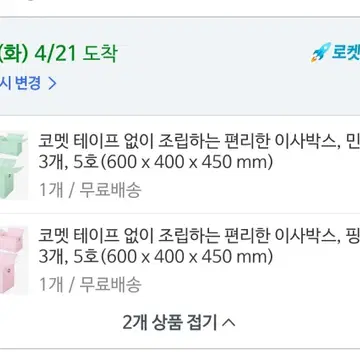This screenshot has width=360, height=360.
Task: Open the pink moving box thumbnail
Action: 14,260
